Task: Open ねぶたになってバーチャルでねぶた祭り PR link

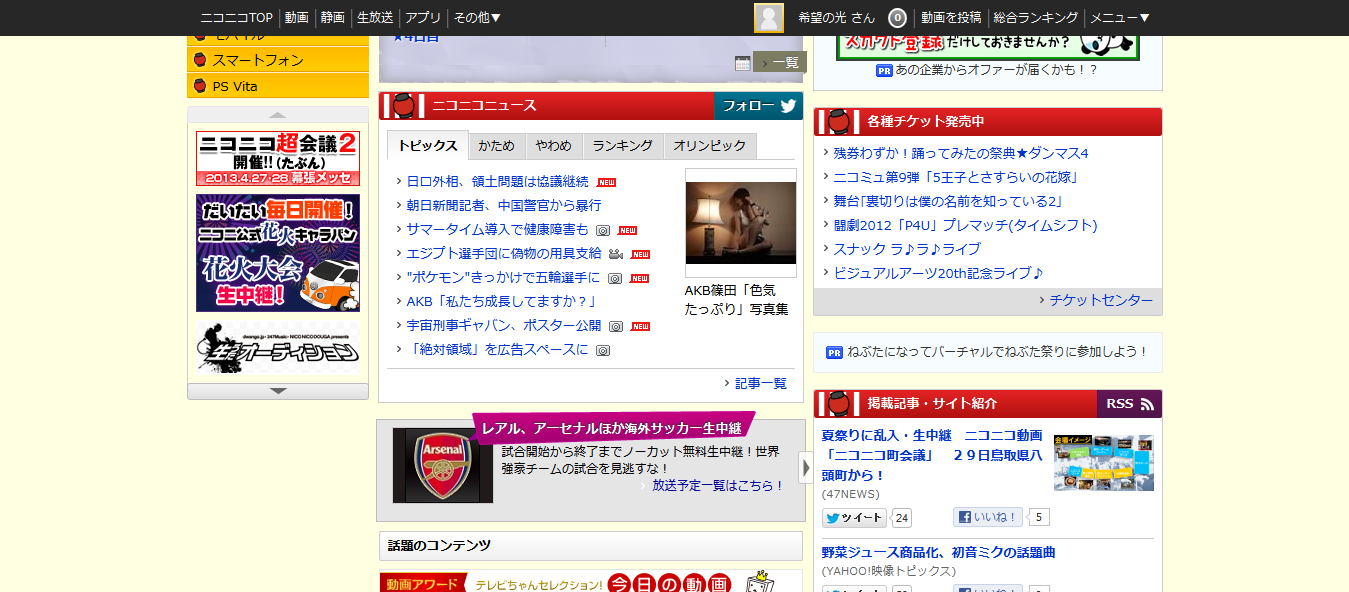Action: 997,352
